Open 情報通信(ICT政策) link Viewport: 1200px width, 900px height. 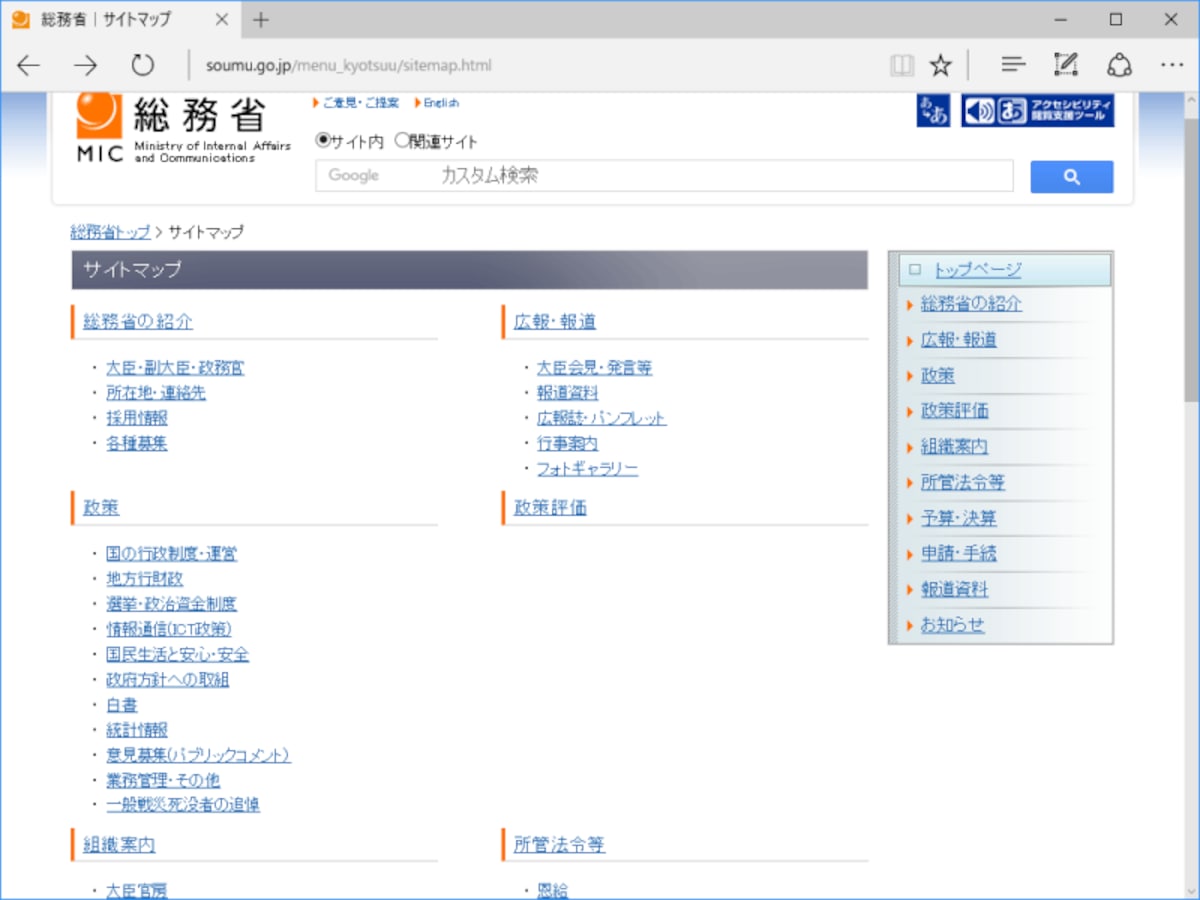[169, 629]
